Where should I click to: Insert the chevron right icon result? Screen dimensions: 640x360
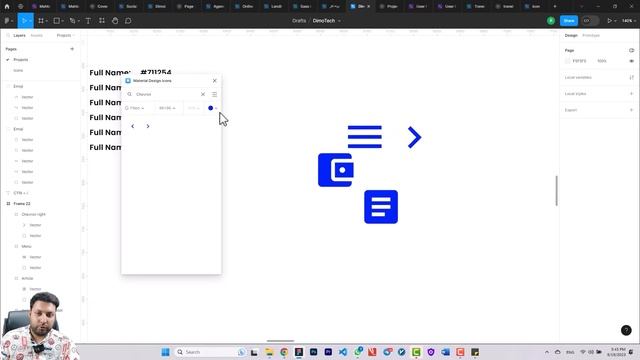point(148,126)
